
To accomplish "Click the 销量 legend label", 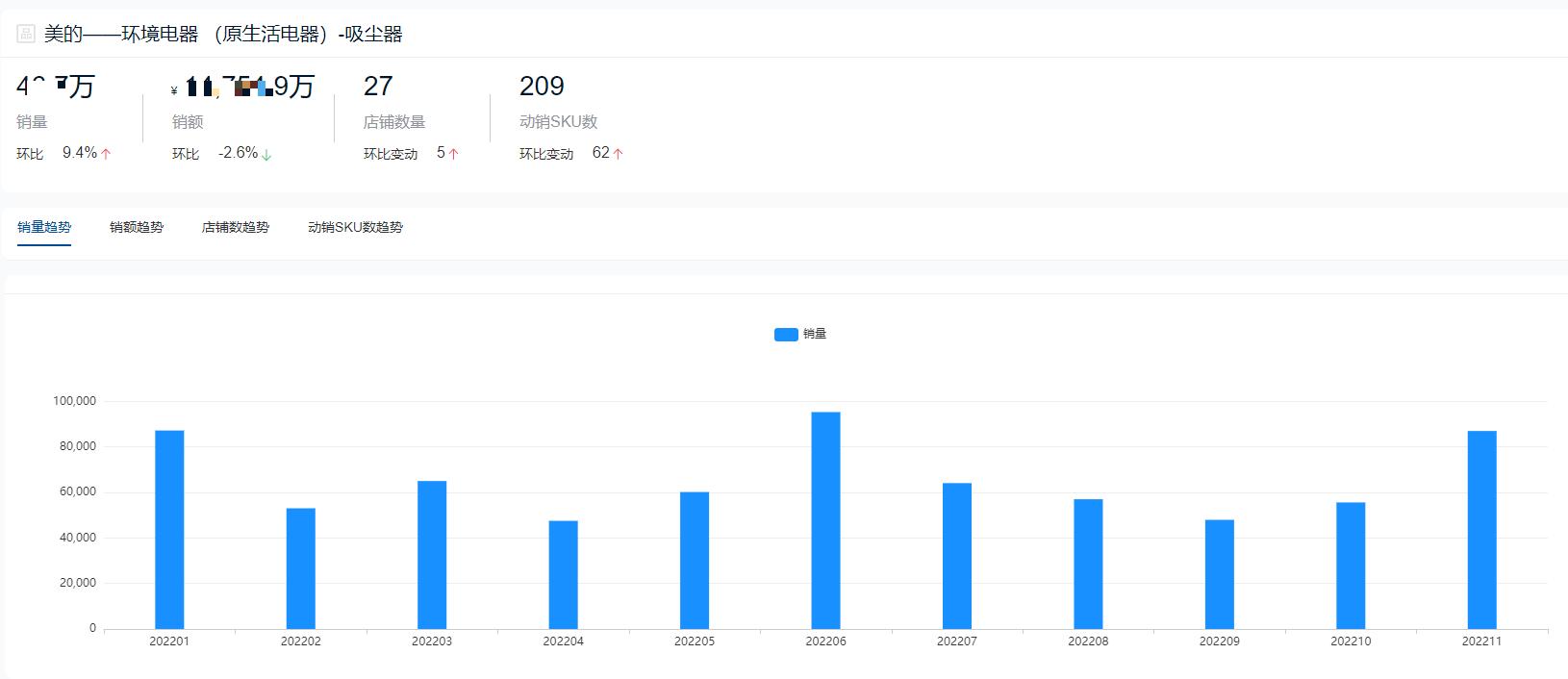I will (x=815, y=334).
